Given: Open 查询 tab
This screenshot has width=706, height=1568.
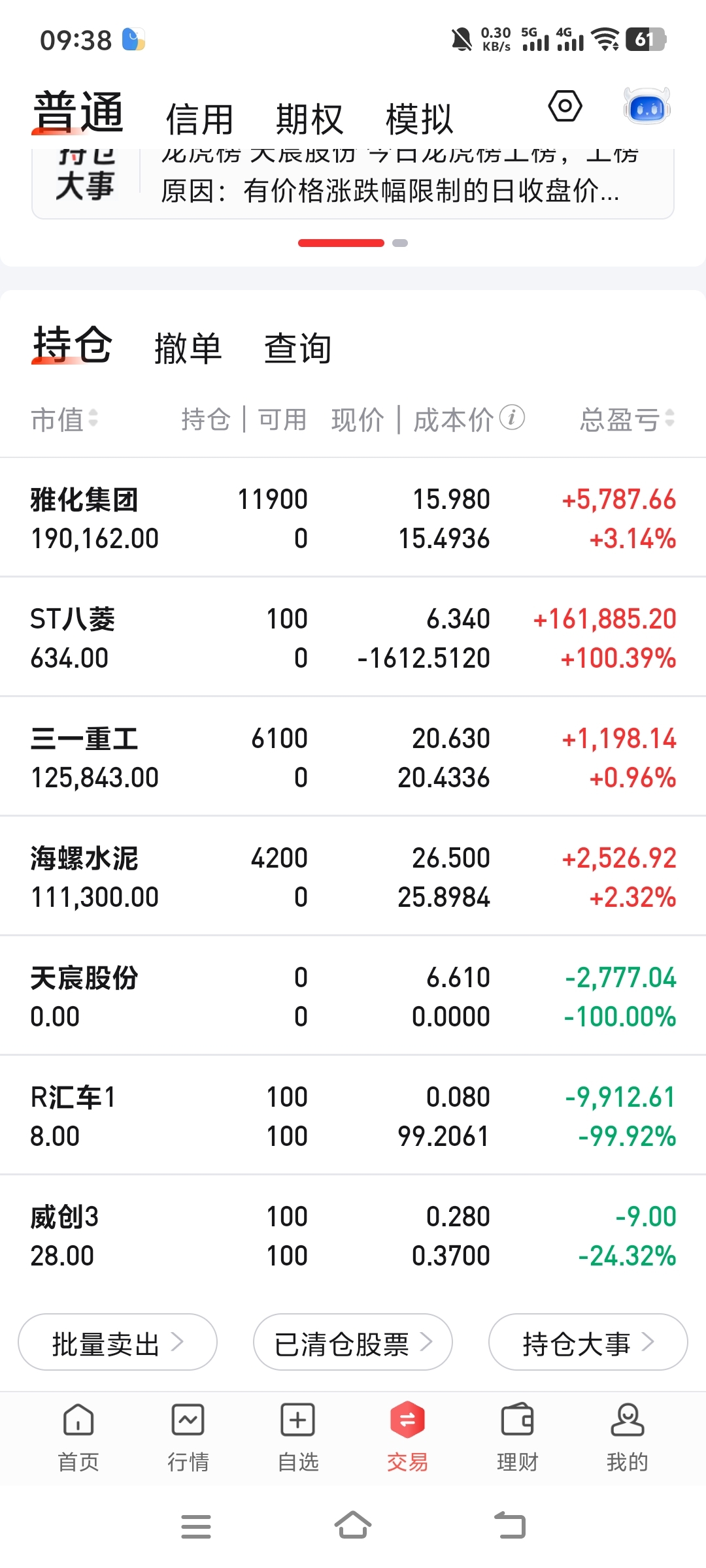Looking at the screenshot, I should coord(298,348).
